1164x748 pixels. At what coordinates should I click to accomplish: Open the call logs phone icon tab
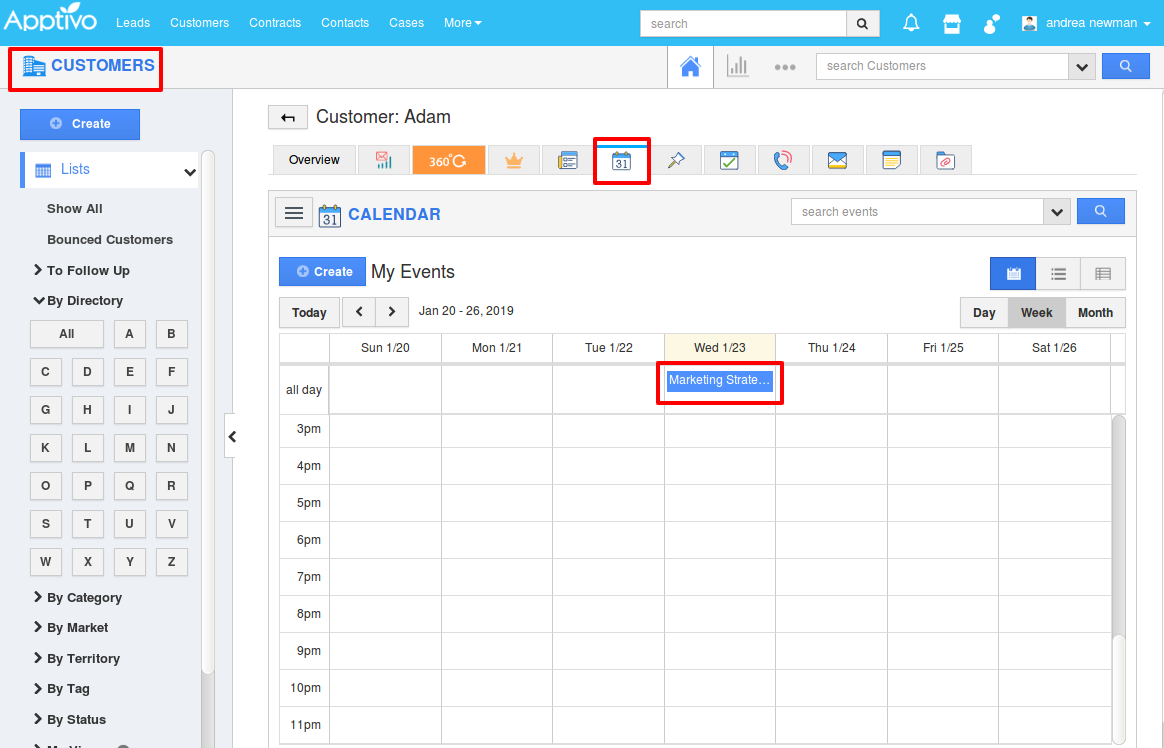783,160
